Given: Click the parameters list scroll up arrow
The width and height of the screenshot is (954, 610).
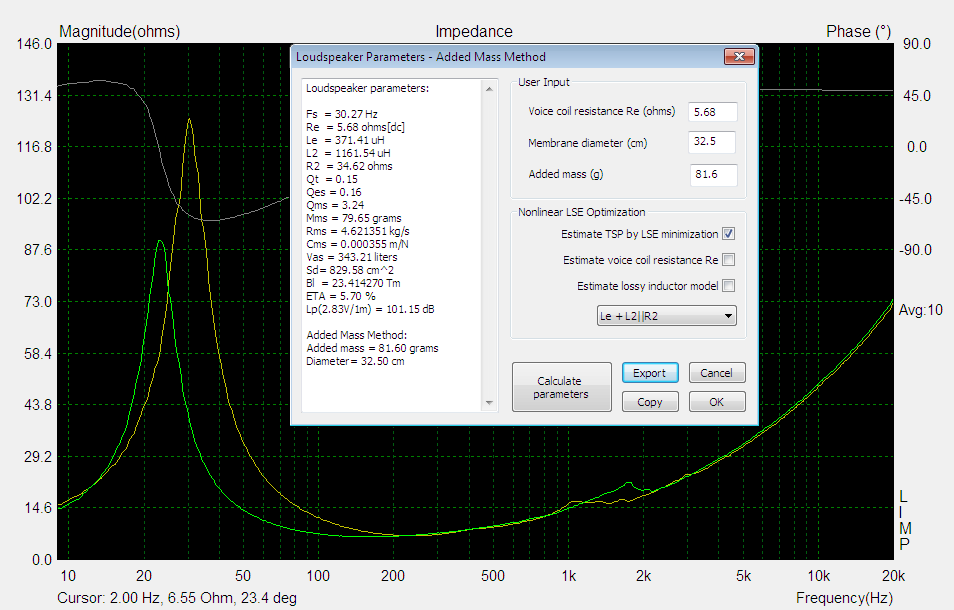Looking at the screenshot, I should (x=489, y=89).
